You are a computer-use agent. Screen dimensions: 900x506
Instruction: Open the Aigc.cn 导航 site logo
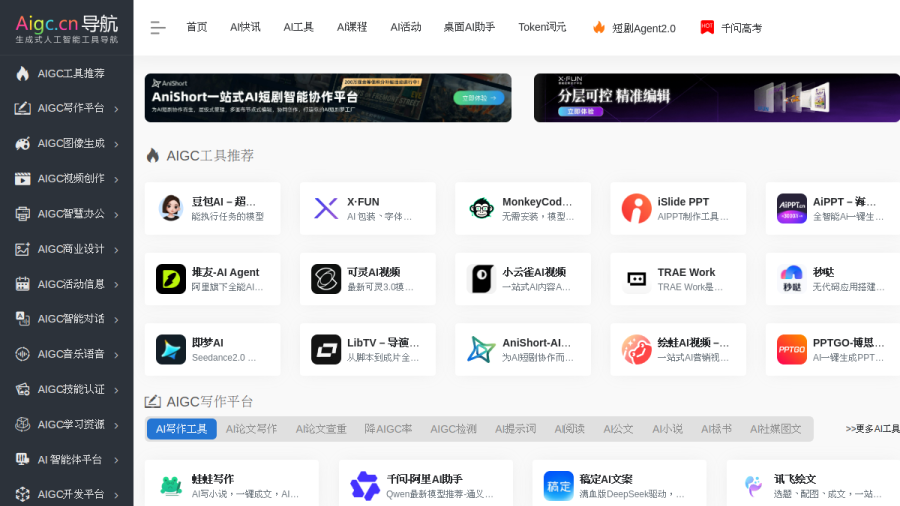click(67, 28)
